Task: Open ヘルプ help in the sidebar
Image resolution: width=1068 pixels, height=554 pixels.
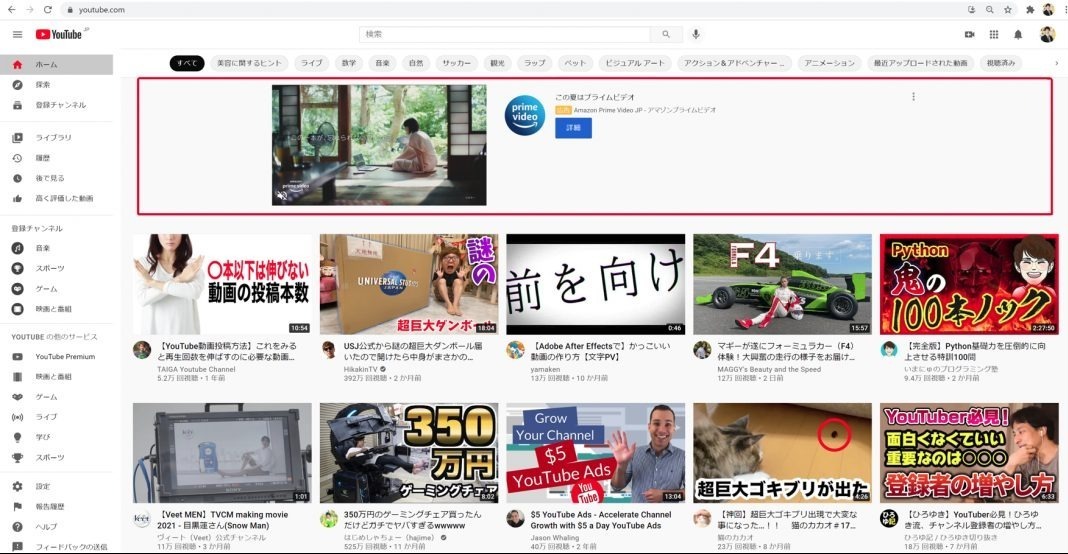Action: [57, 527]
